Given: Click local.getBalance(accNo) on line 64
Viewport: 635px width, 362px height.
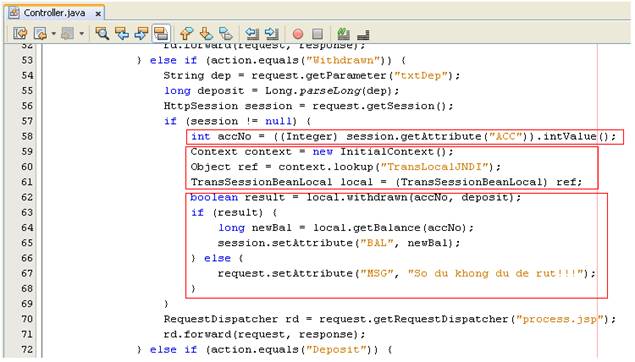Looking at the screenshot, I should [x=390, y=228].
